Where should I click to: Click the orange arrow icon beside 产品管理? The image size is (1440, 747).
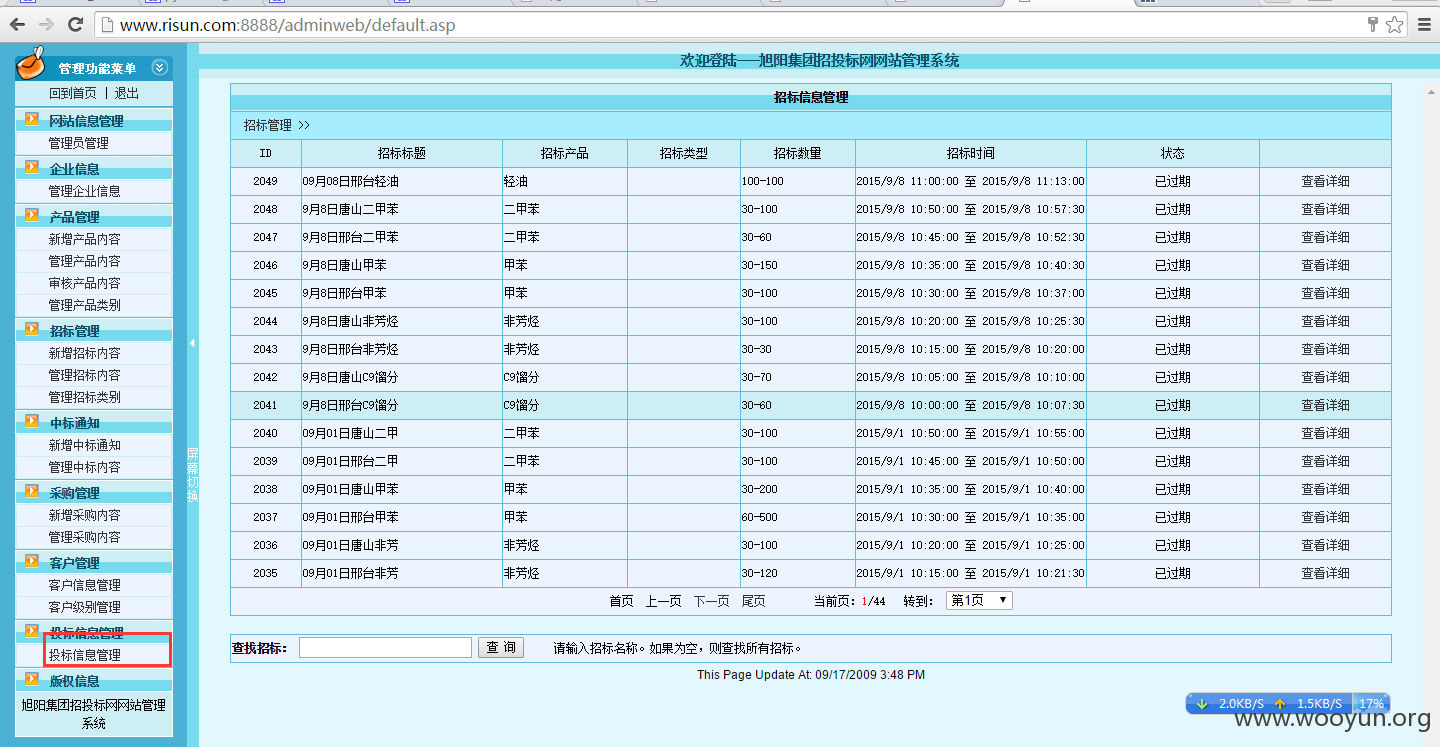click(32, 216)
